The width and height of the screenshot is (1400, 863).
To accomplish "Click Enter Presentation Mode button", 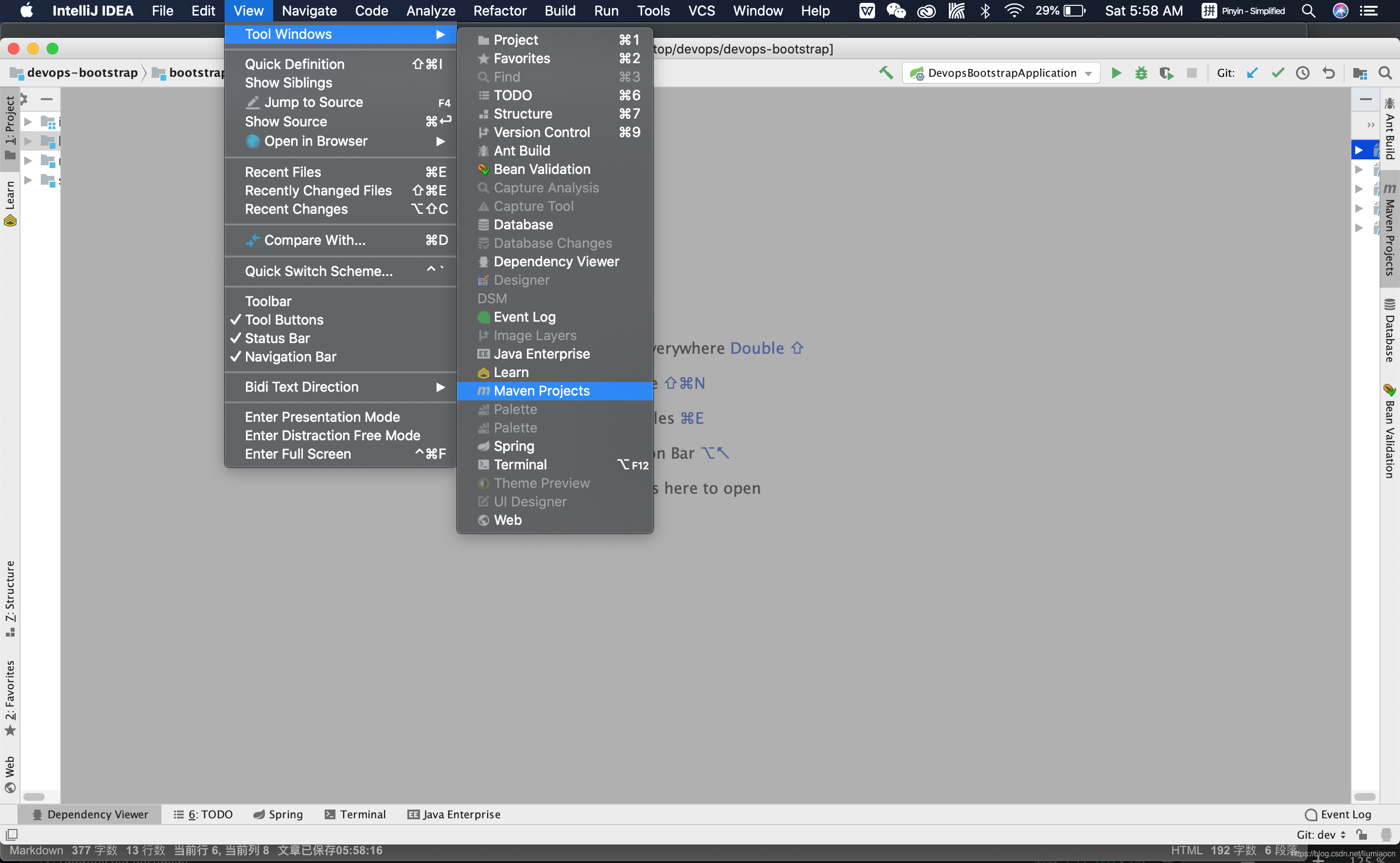I will click(x=323, y=417).
